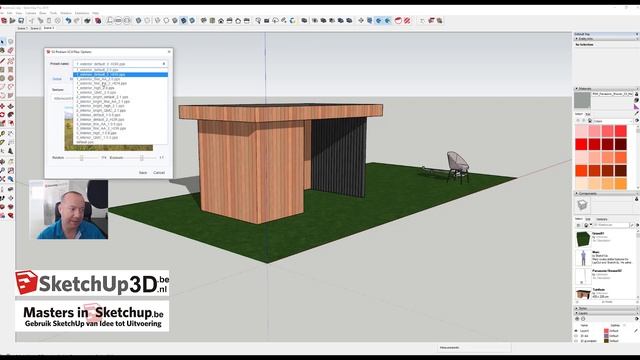The image size is (640, 360).
Task: Select the Tuinhuis component thumbnail
Action: point(583,293)
